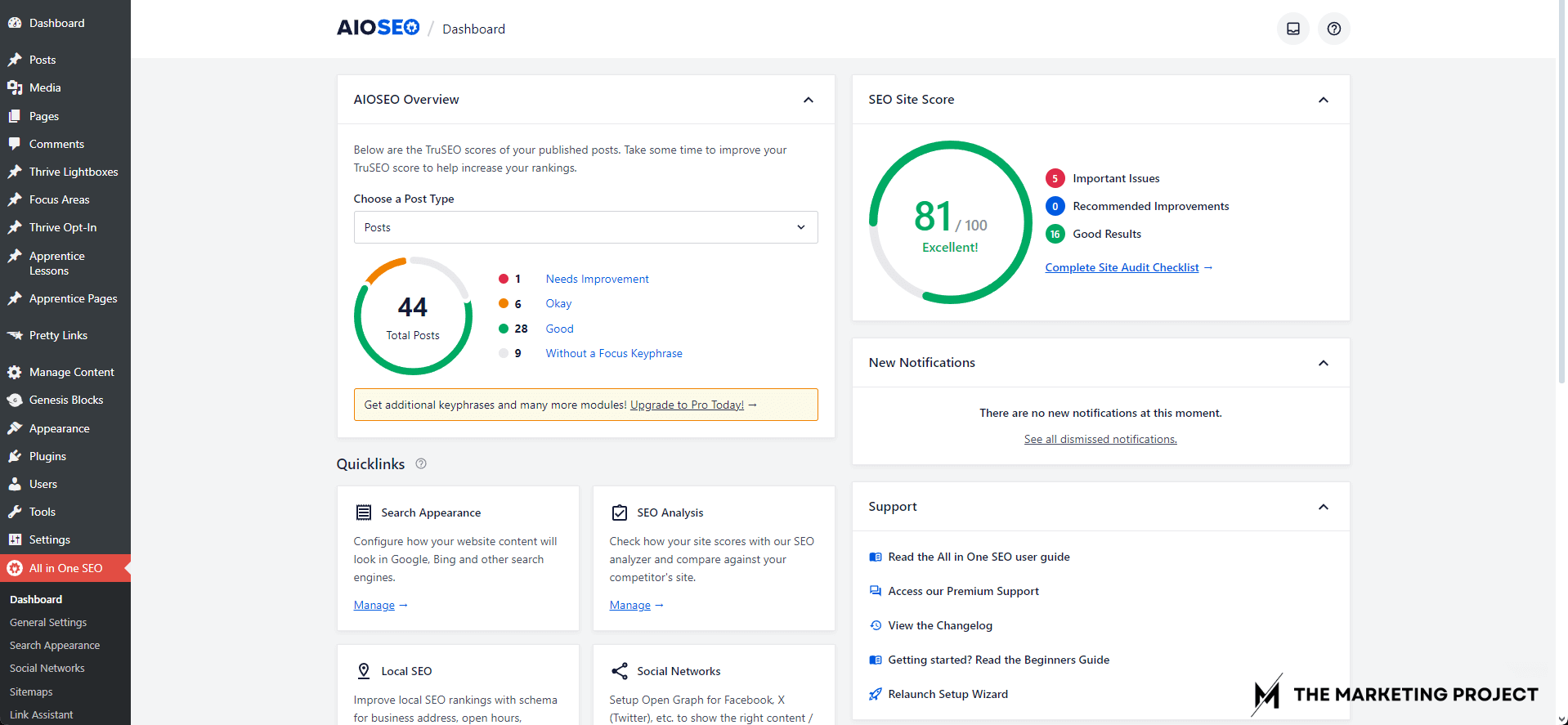Screen dimensions: 1568x725
Task: Open the Pages menu in sidebar
Action: (65, 116)
